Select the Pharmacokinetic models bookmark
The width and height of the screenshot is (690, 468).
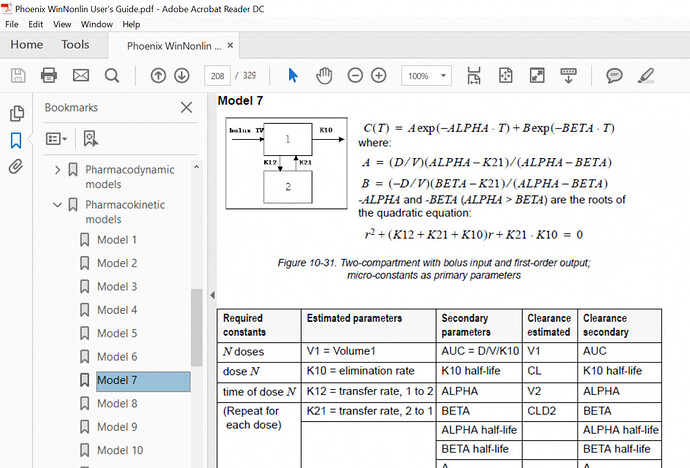coord(125,212)
